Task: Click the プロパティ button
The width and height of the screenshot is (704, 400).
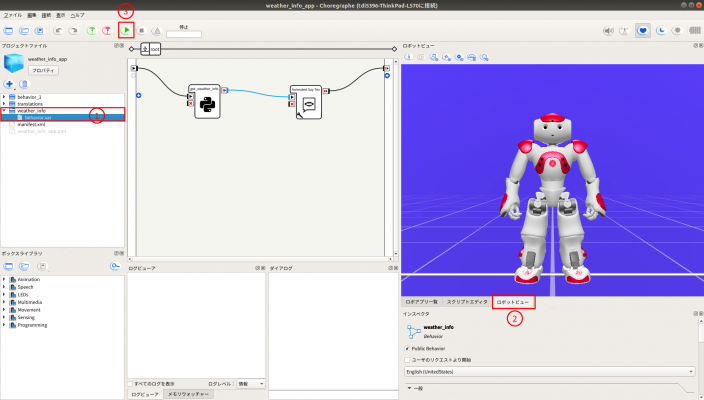Action: (43, 71)
